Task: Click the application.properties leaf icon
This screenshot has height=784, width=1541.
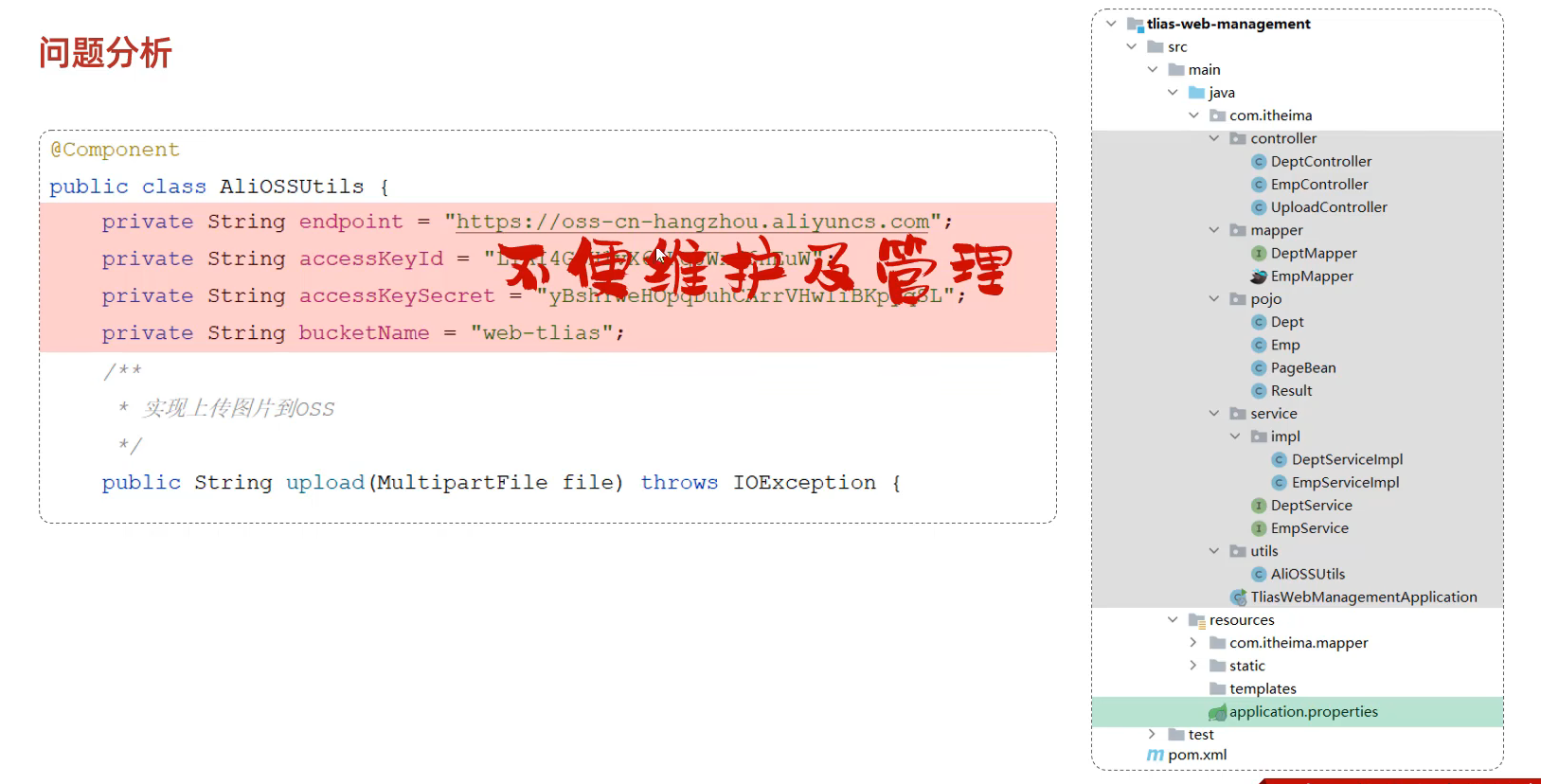Action: point(1217,712)
